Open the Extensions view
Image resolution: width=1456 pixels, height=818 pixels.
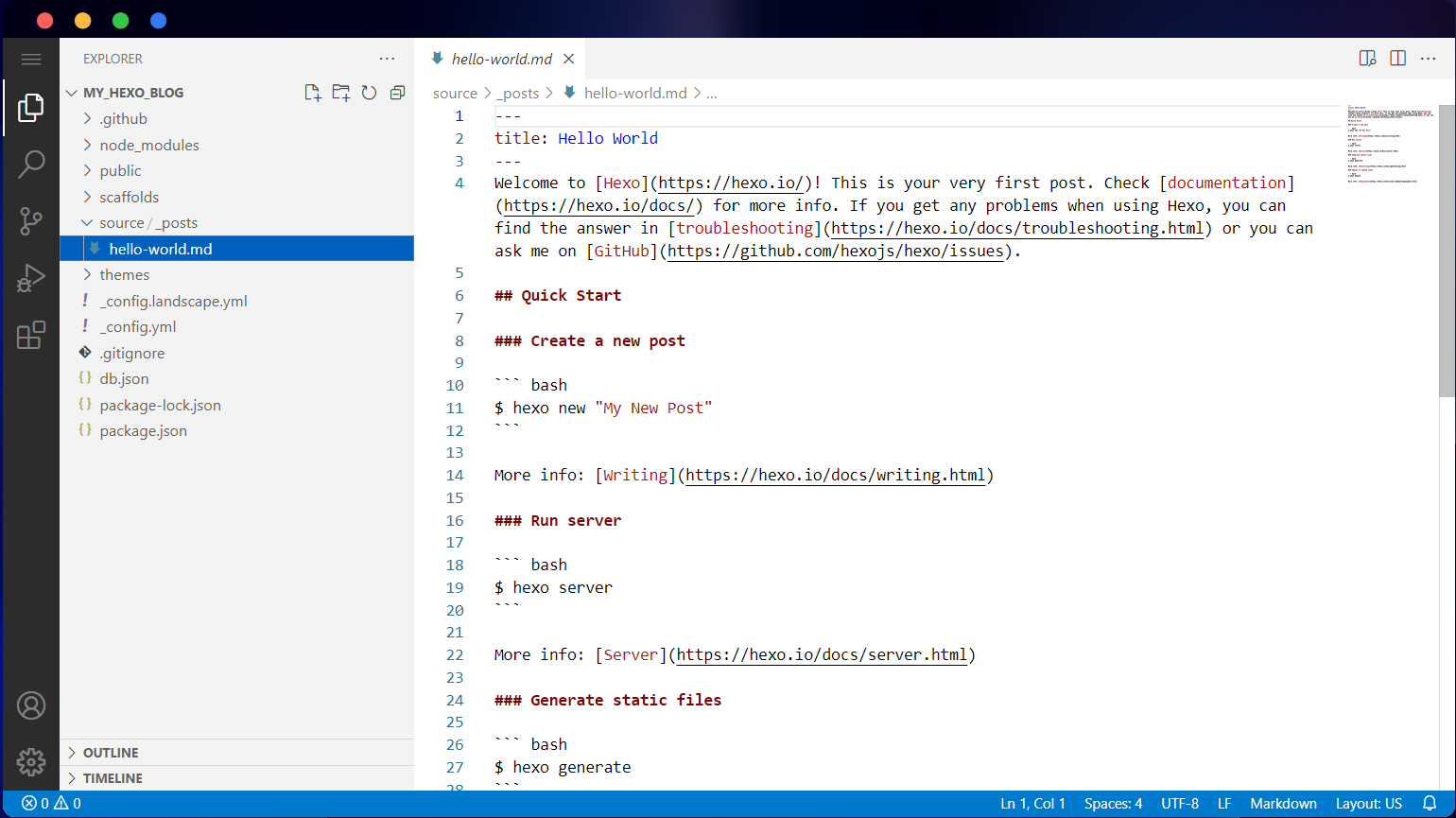31,336
